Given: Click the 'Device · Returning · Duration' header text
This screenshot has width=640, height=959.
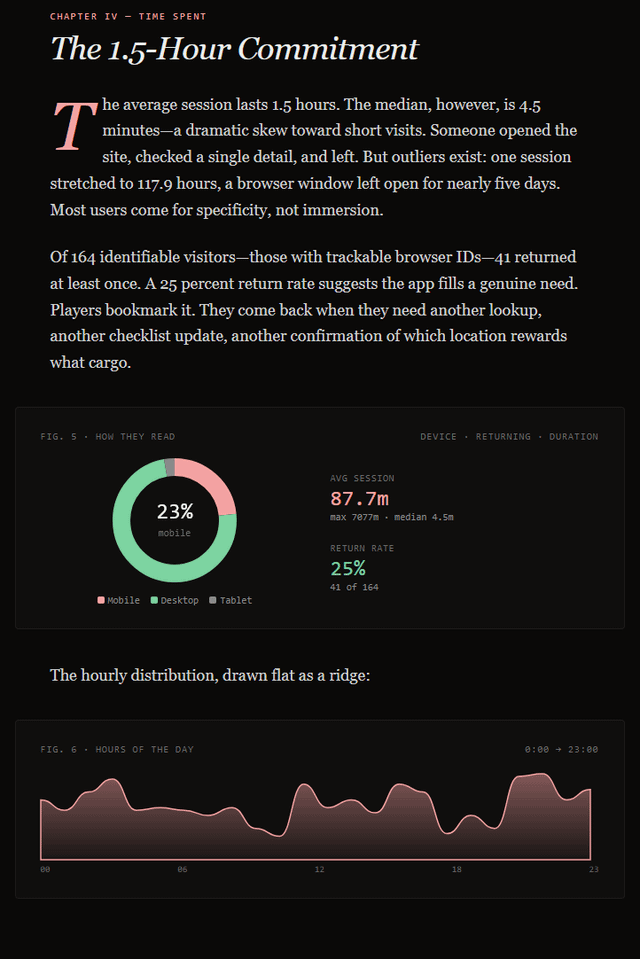Looking at the screenshot, I should point(509,437).
